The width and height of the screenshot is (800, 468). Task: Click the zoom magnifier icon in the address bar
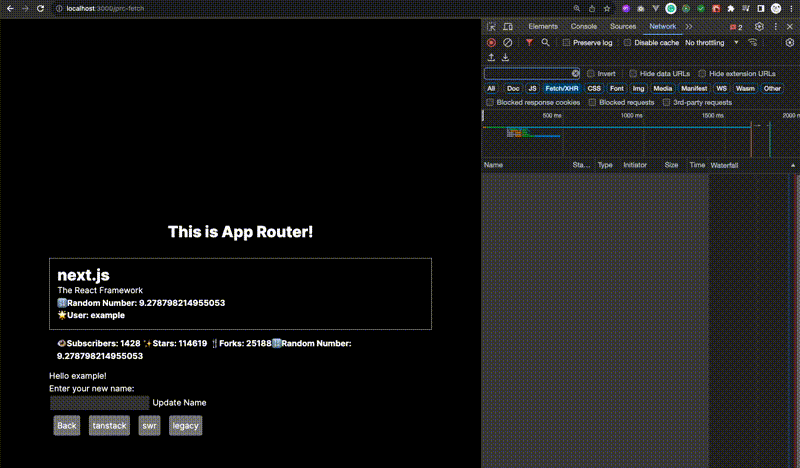tap(577, 9)
